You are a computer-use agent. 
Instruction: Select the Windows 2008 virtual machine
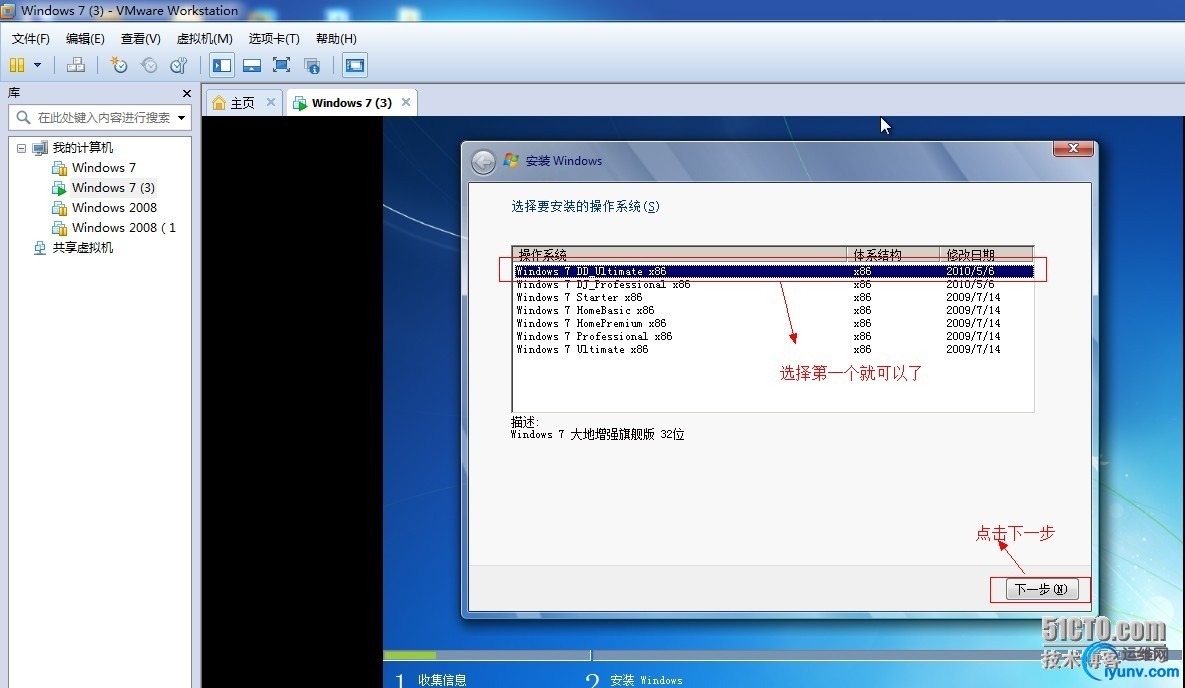(114, 207)
